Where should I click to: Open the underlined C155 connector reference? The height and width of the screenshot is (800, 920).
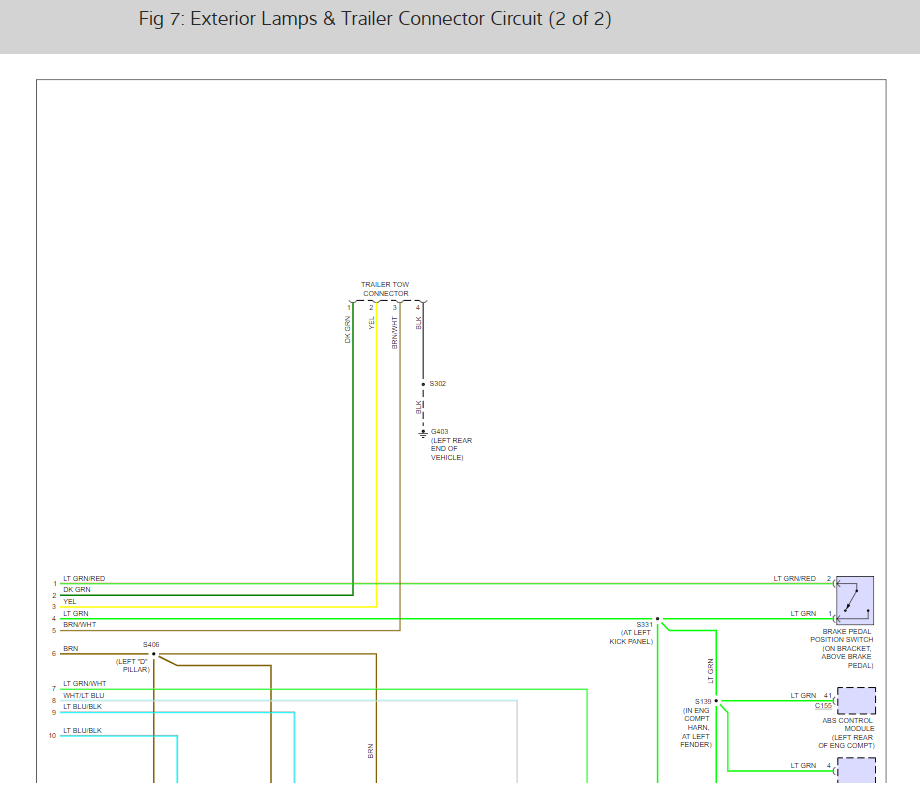(x=823, y=706)
